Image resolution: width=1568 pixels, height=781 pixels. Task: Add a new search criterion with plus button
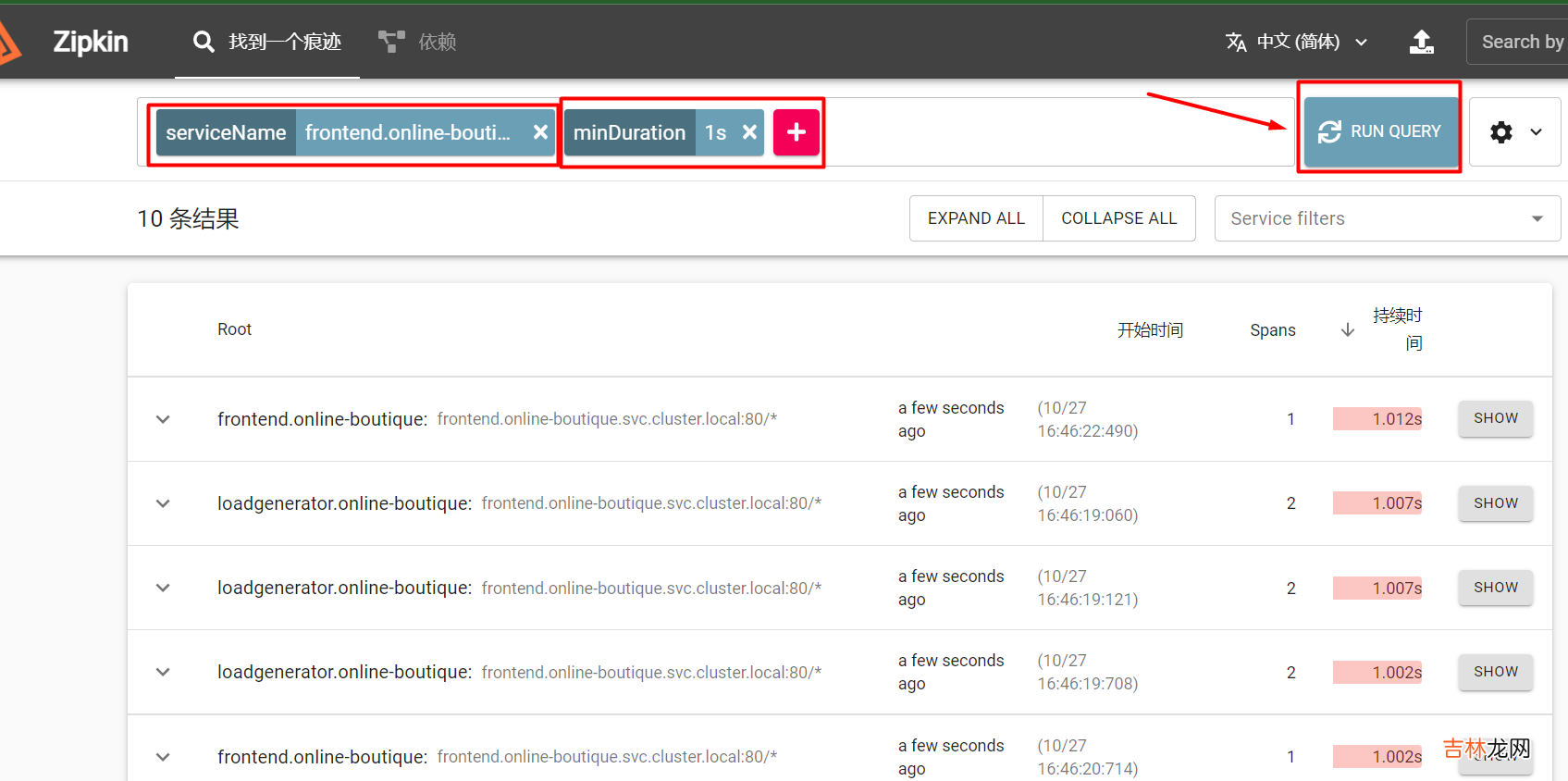pos(796,132)
